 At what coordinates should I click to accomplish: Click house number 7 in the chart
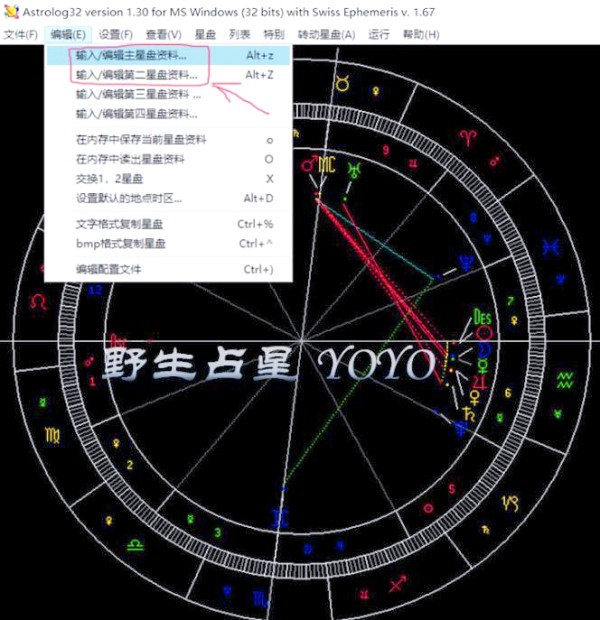point(511,301)
